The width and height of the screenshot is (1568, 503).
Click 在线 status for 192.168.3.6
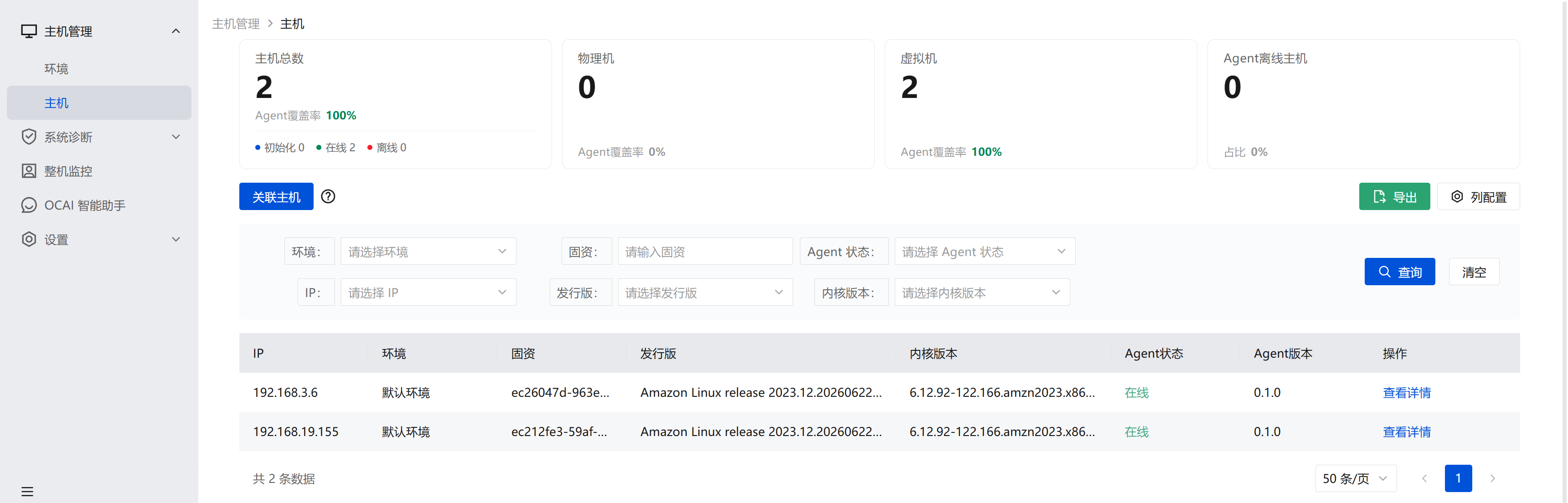pyautogui.click(x=1136, y=393)
